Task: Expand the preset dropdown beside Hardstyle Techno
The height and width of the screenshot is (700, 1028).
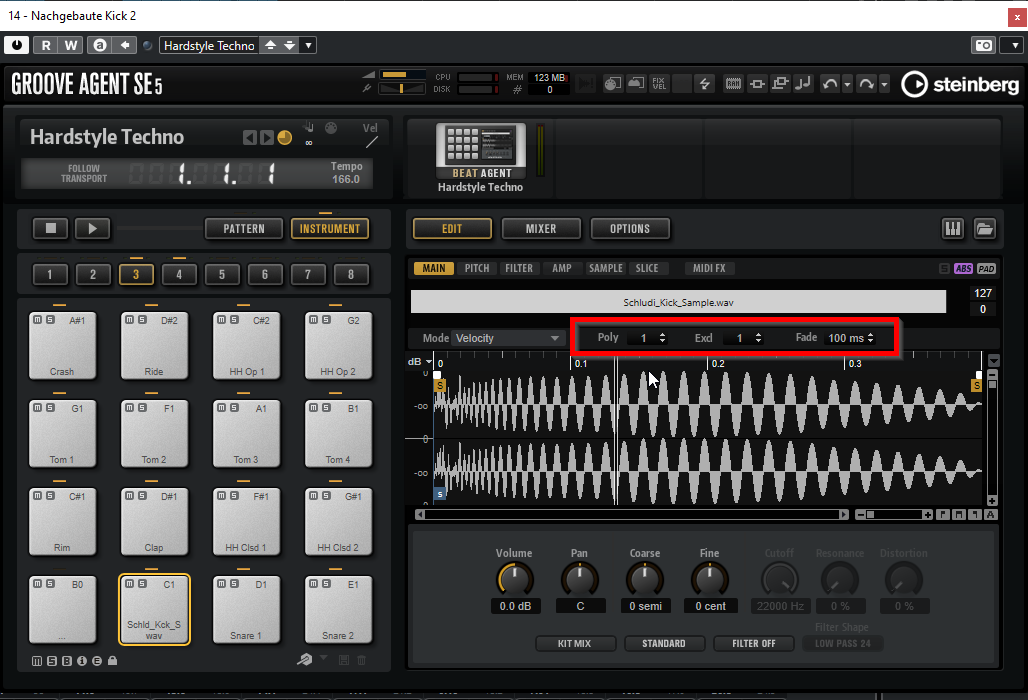Action: click(x=308, y=45)
